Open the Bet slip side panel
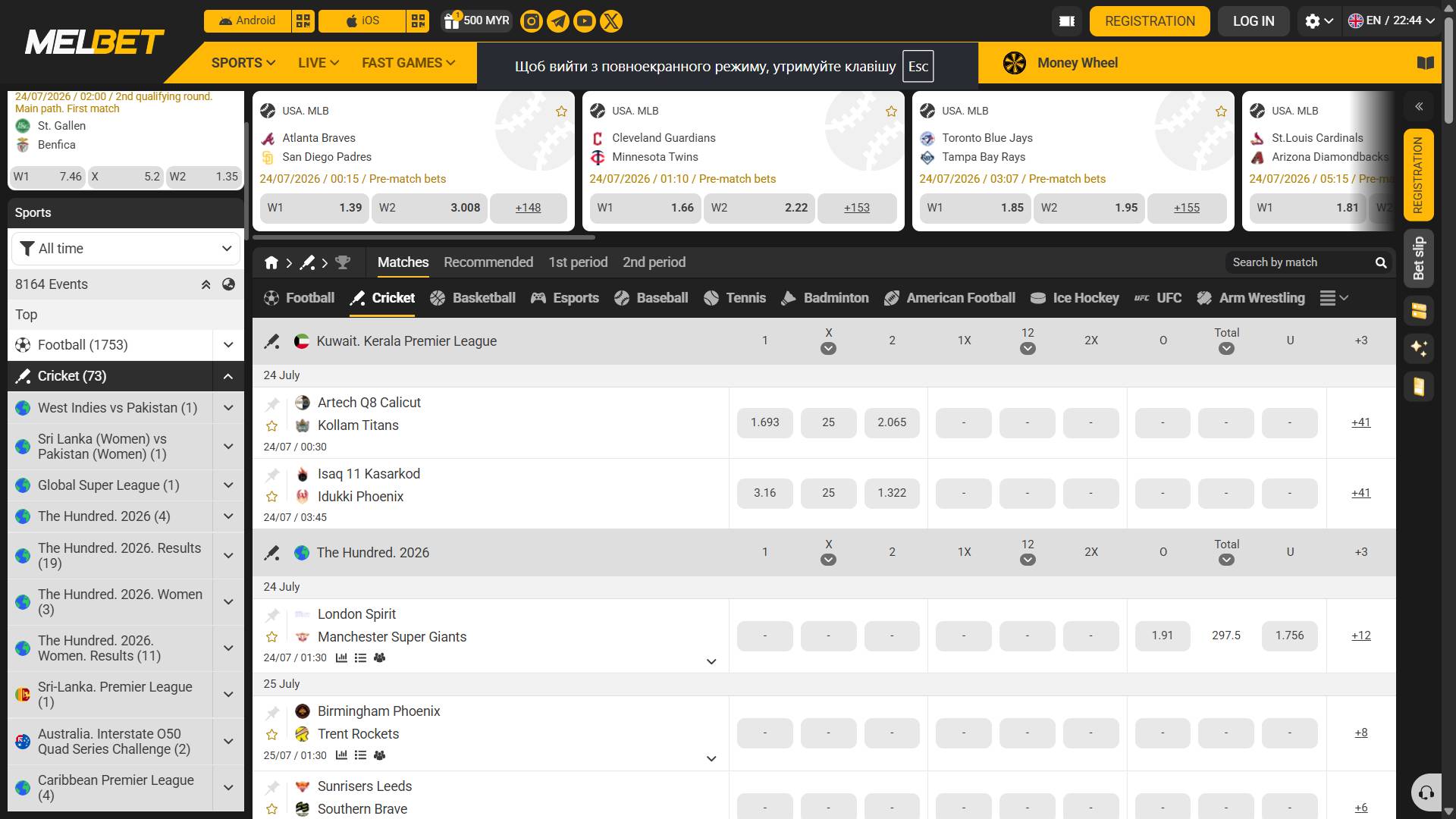Screen dimensions: 1456x819 (x=1419, y=259)
